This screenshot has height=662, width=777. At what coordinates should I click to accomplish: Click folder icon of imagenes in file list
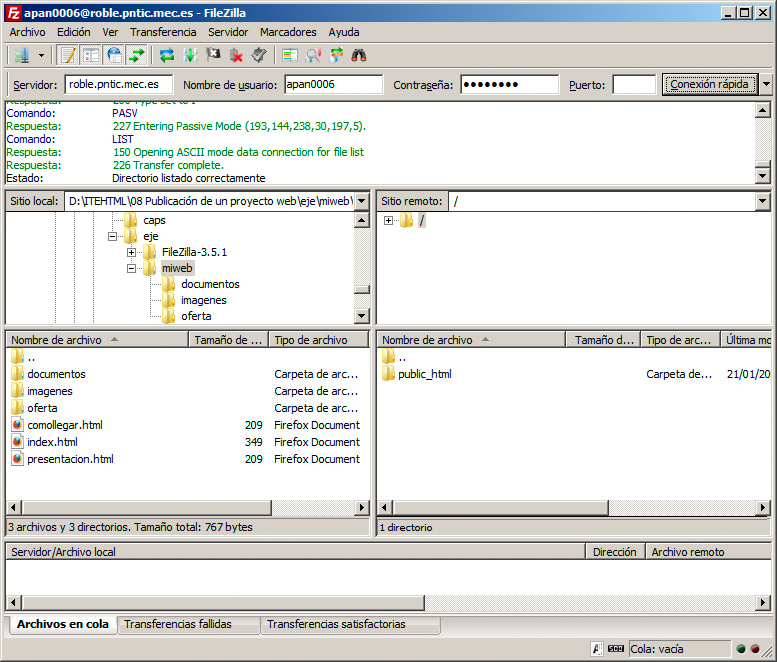[17, 390]
